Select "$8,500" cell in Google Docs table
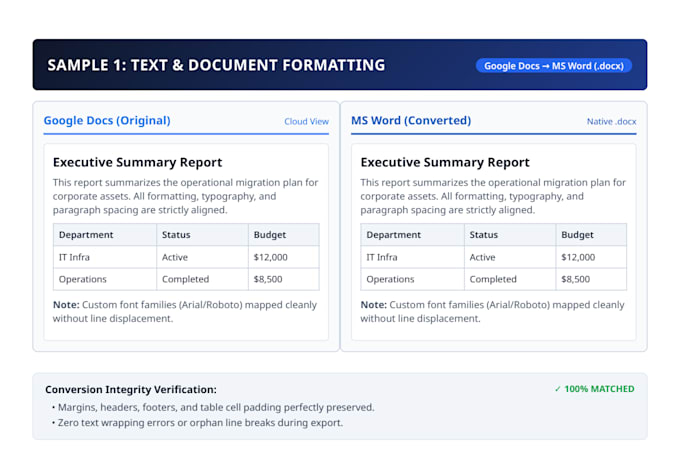Viewport: 680px width, 459px height. point(284,279)
